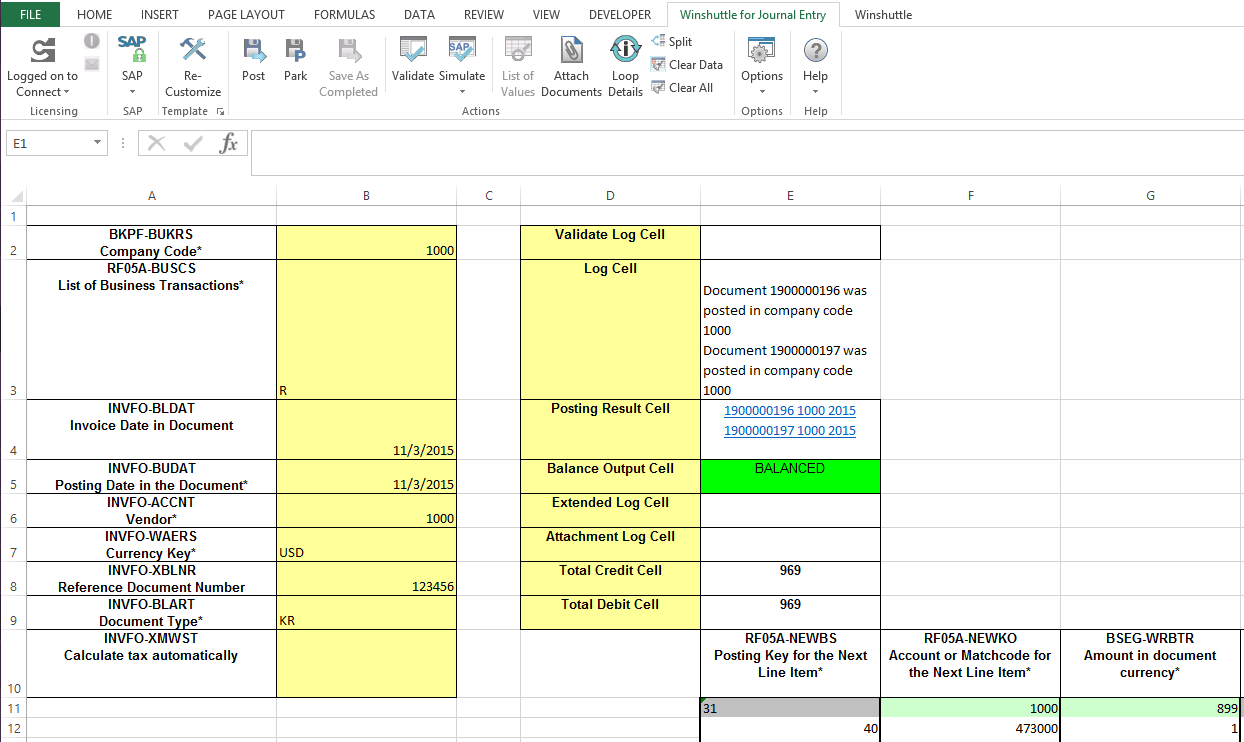Select the green BALANCED cell
The width and height of the screenshot is (1244, 742).
pyautogui.click(x=790, y=476)
